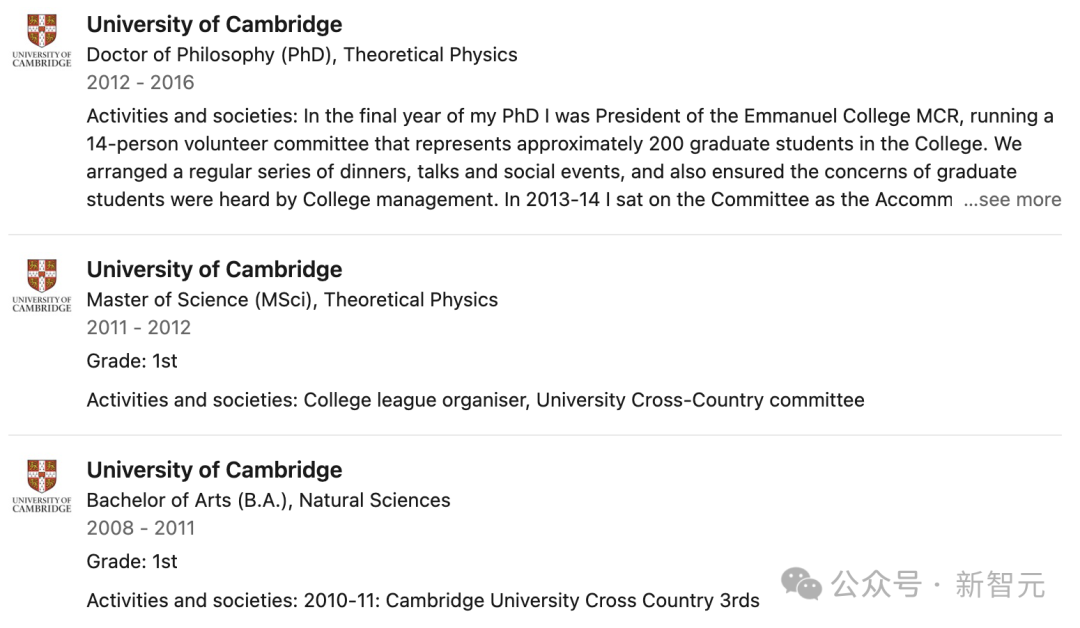Click the 2008 - 2011 date range
Image resolution: width=1080 pixels, height=628 pixels.
pyautogui.click(x=141, y=528)
